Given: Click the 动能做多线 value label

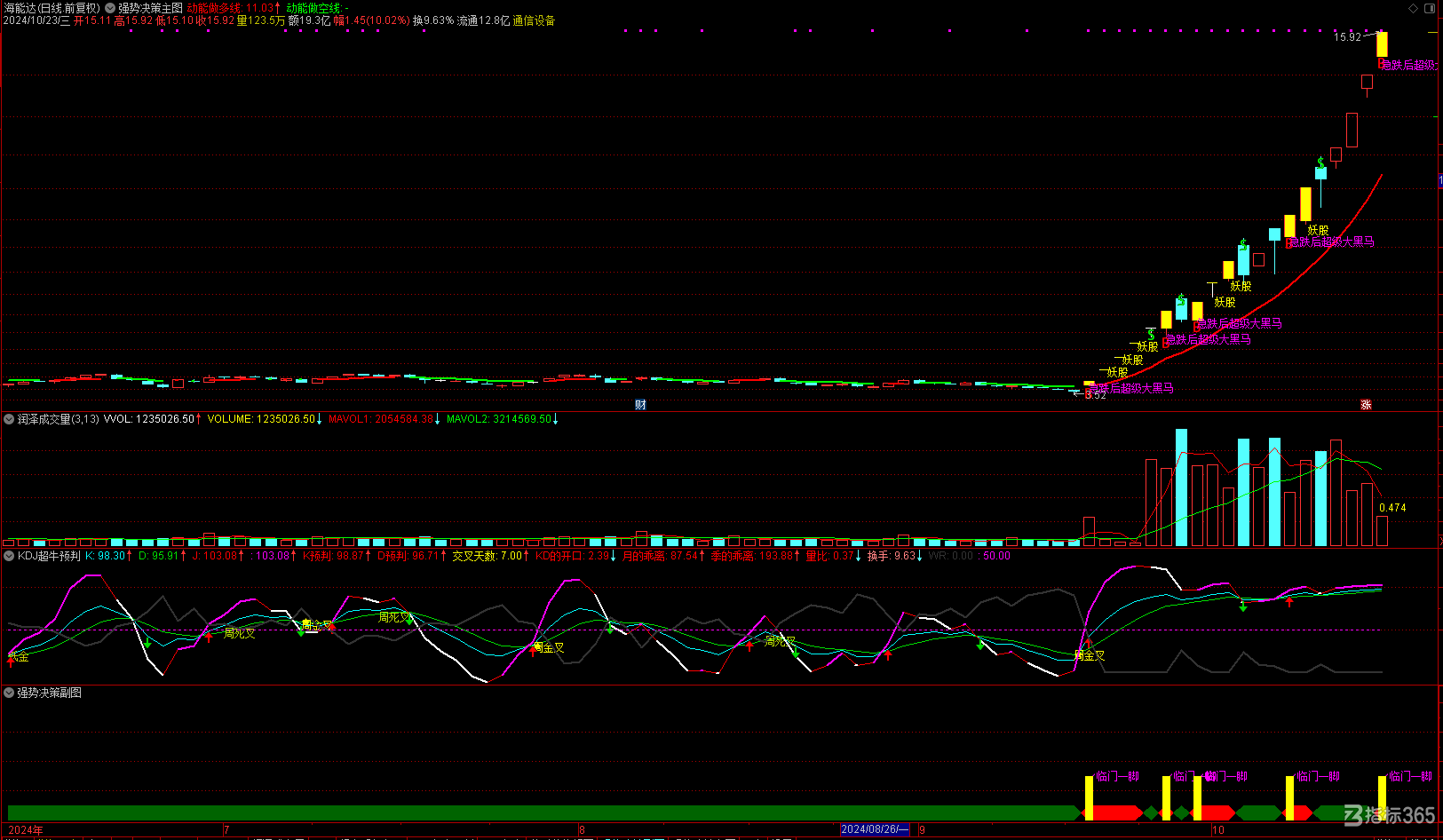Looking at the screenshot, I should point(234,8).
